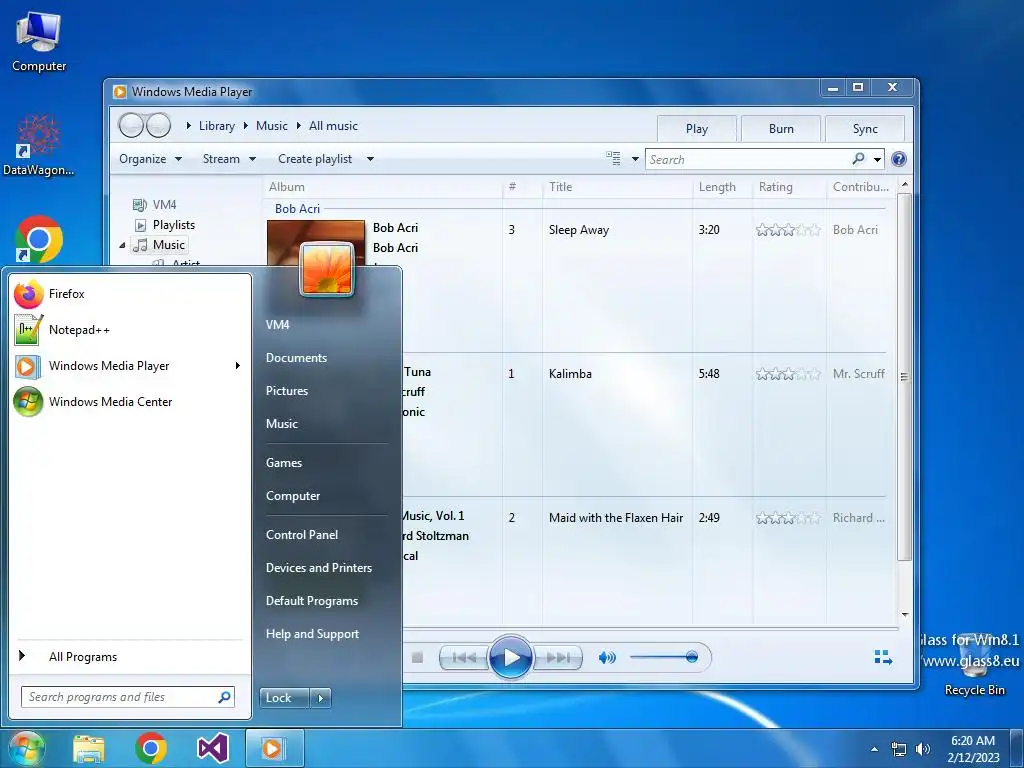
Task: Click Create playlist button
Action: coord(315,159)
